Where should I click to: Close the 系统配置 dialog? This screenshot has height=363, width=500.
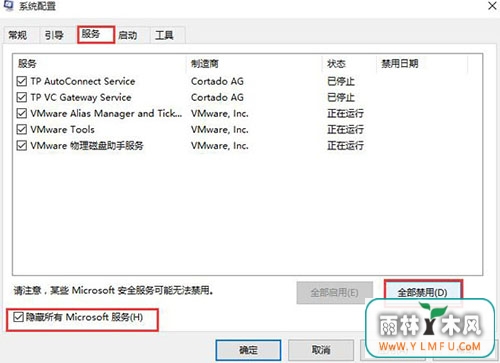[492, 6]
